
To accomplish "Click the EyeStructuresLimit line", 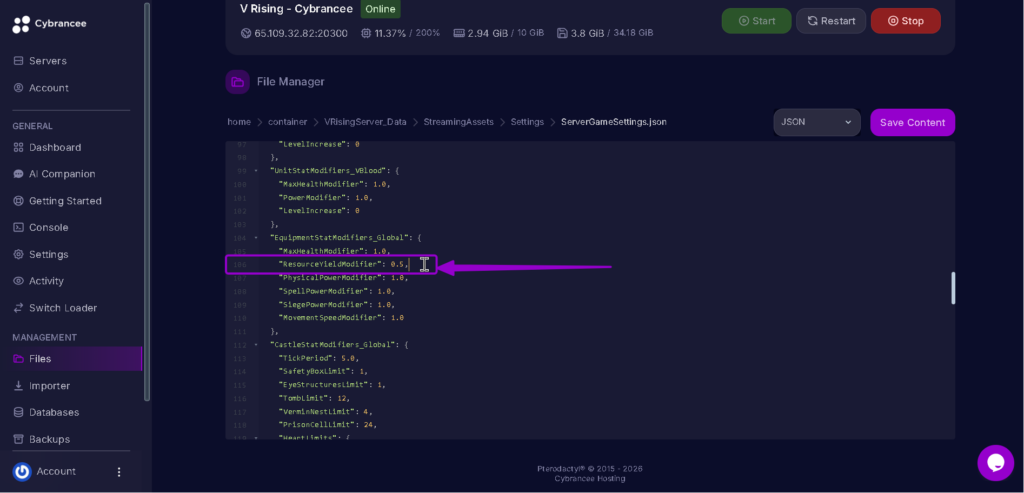I will point(332,385).
